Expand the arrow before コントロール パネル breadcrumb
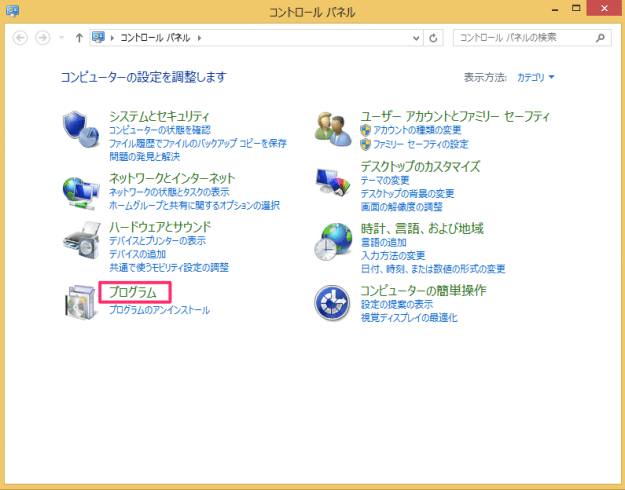 pyautogui.click(x=112, y=38)
